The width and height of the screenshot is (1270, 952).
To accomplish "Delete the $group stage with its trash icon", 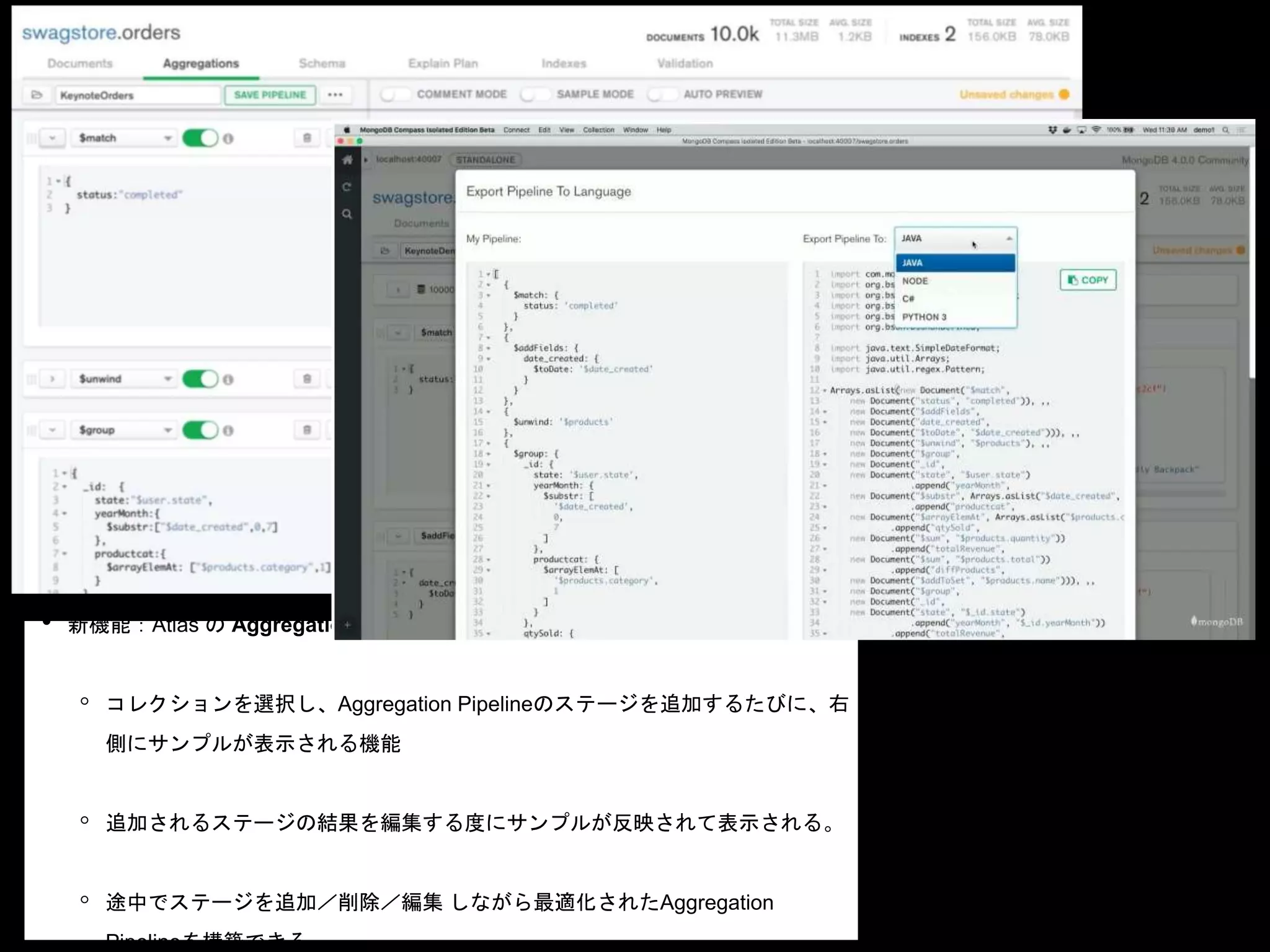I will point(307,430).
